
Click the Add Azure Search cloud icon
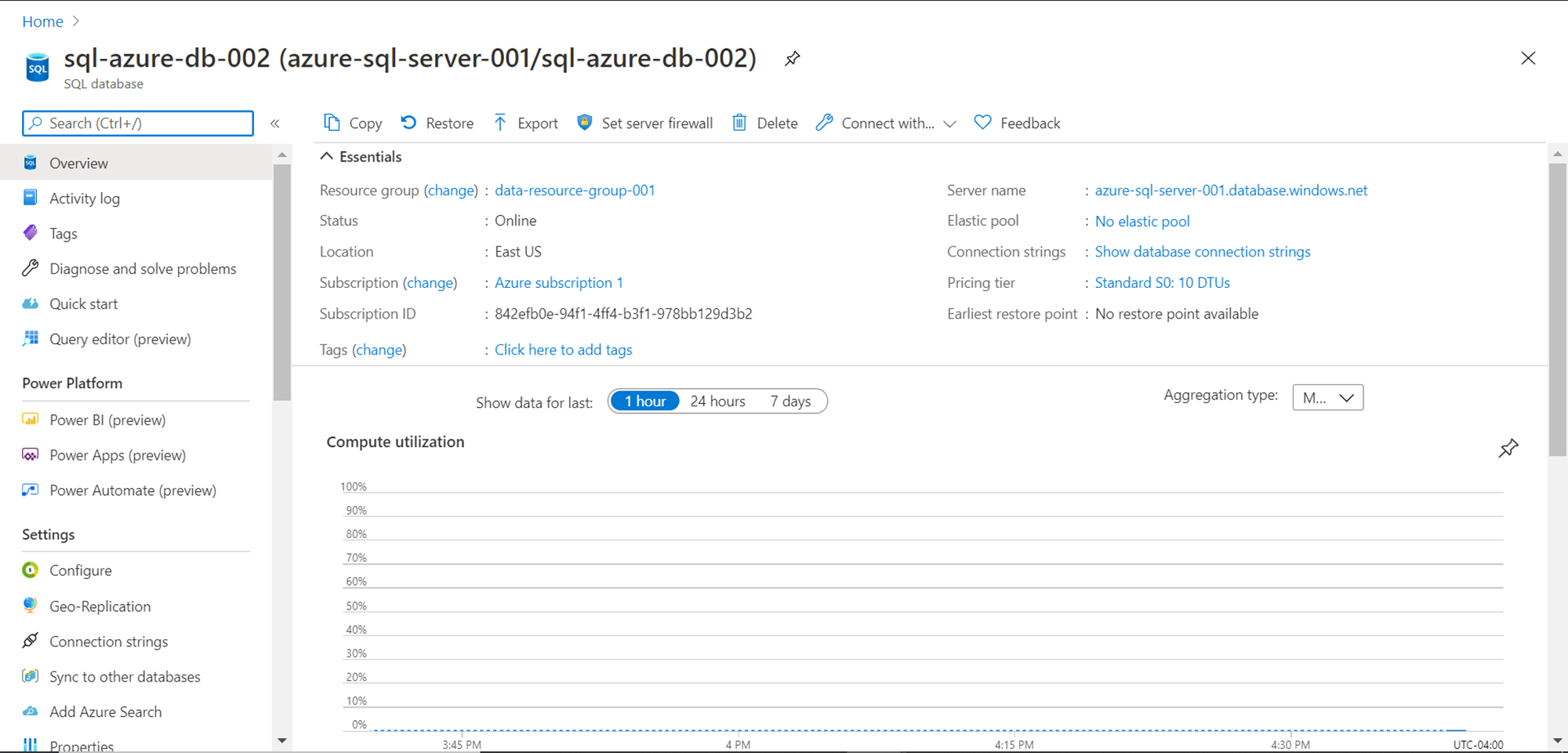(31, 711)
